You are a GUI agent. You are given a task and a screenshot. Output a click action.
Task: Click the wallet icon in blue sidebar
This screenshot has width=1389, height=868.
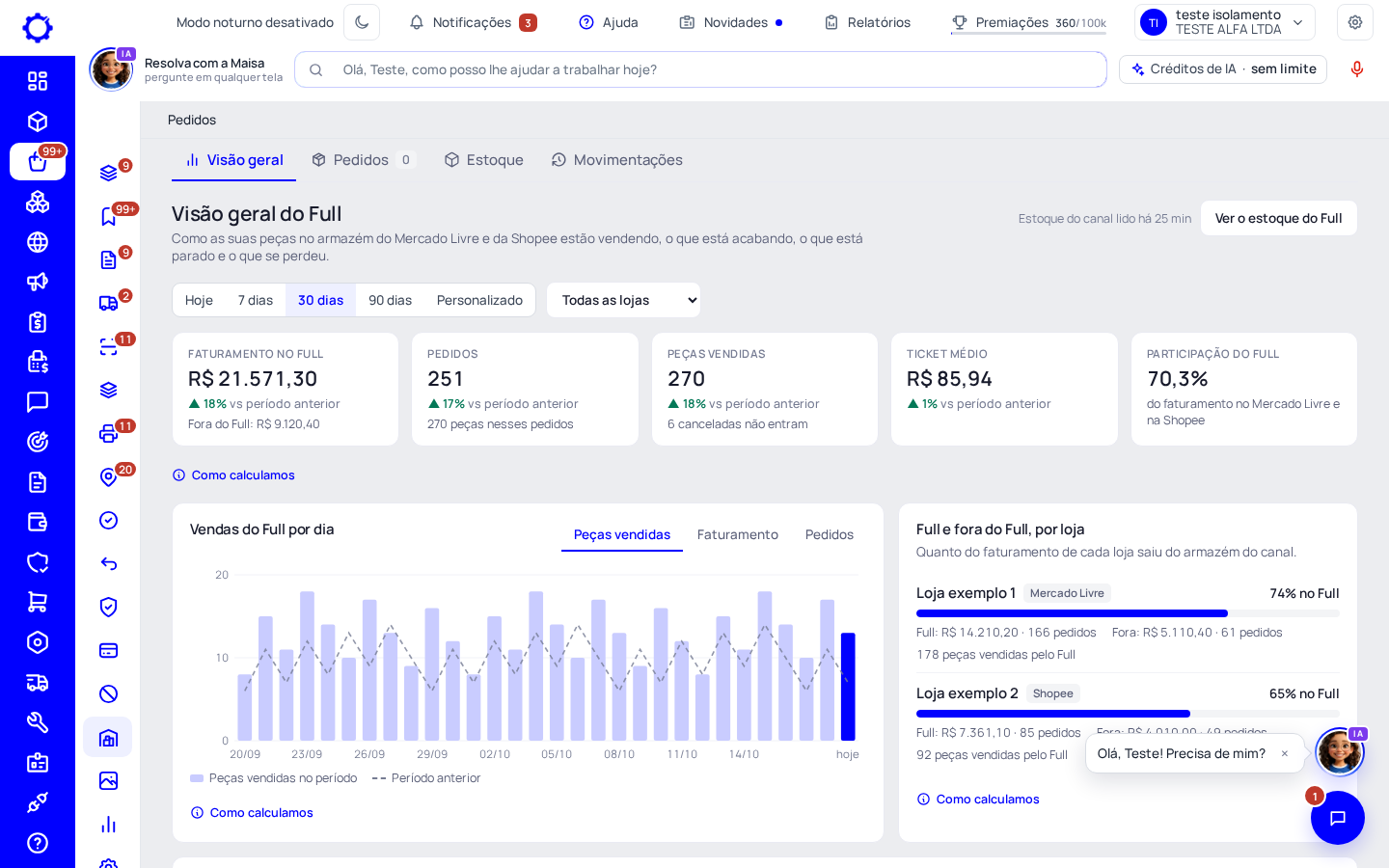pos(38,522)
